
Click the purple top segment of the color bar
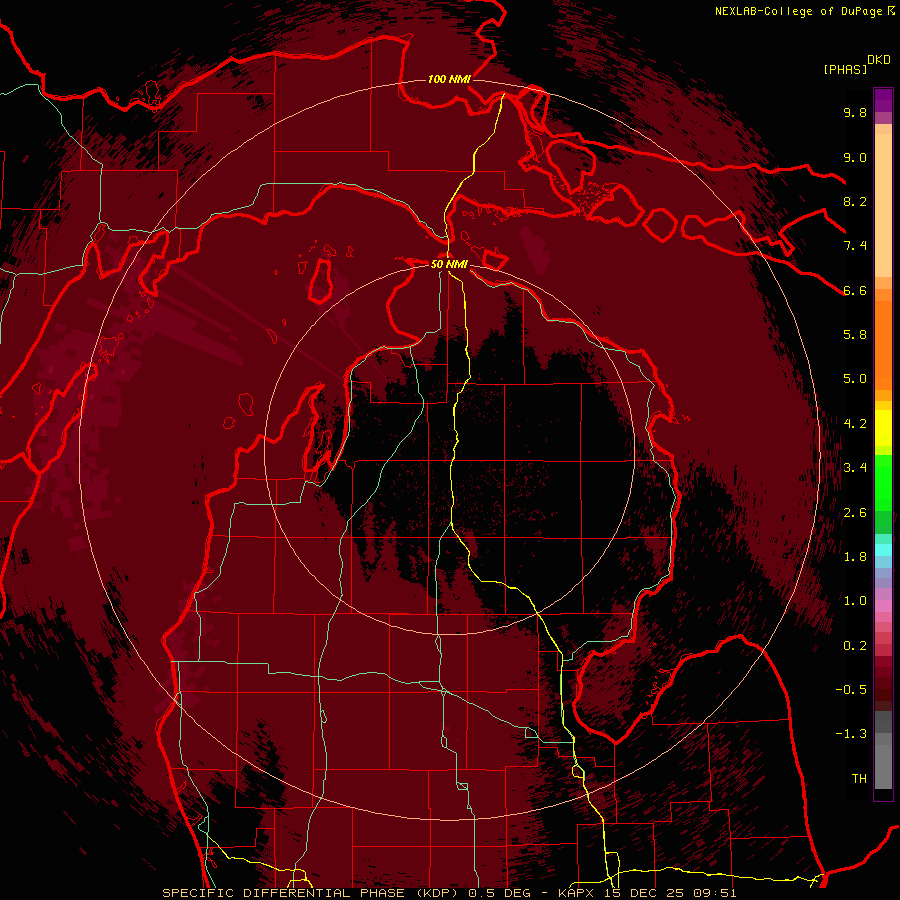tap(883, 101)
